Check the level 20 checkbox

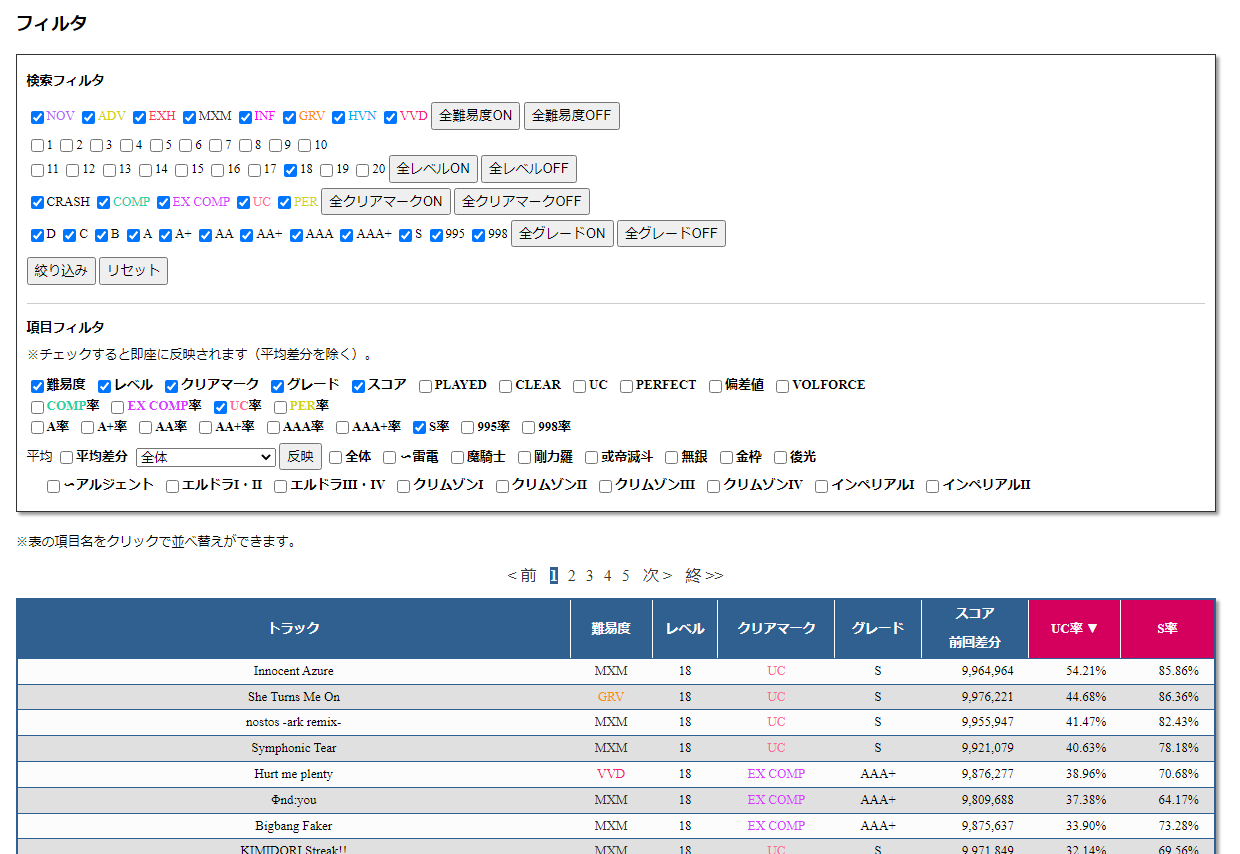363,170
